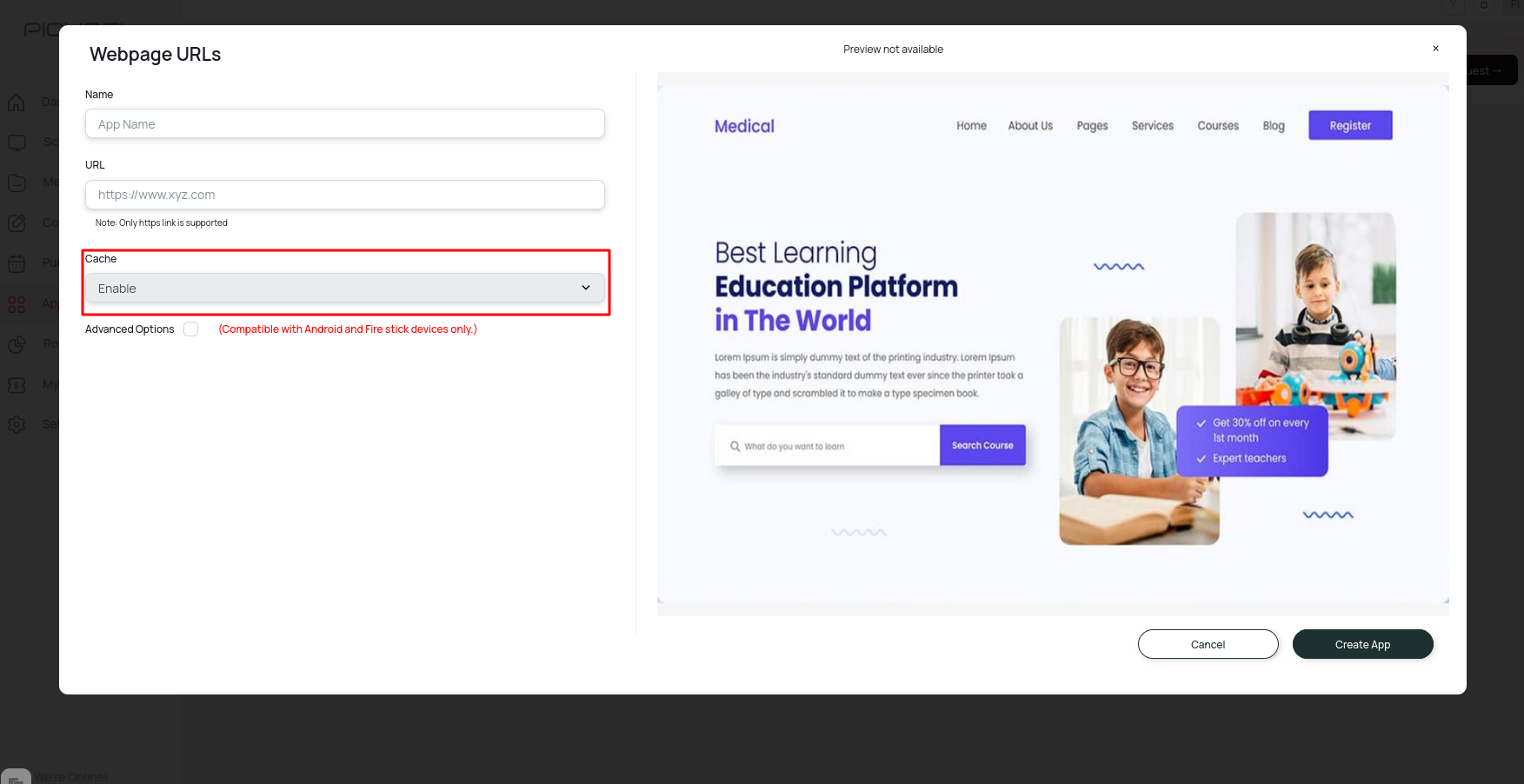Open Reports via the pie chart icon
The image size is (1524, 784).
coord(17,343)
